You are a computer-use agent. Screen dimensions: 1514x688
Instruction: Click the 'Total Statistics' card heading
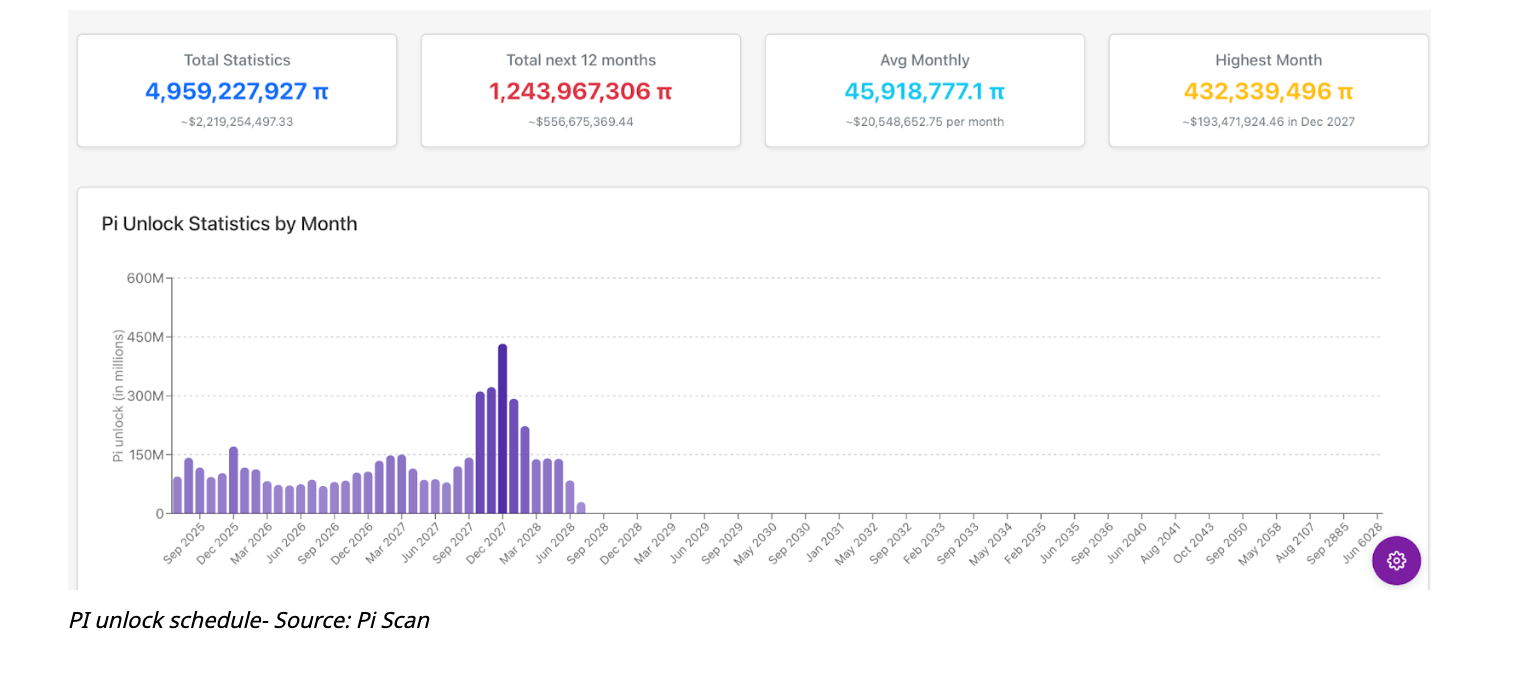(236, 60)
